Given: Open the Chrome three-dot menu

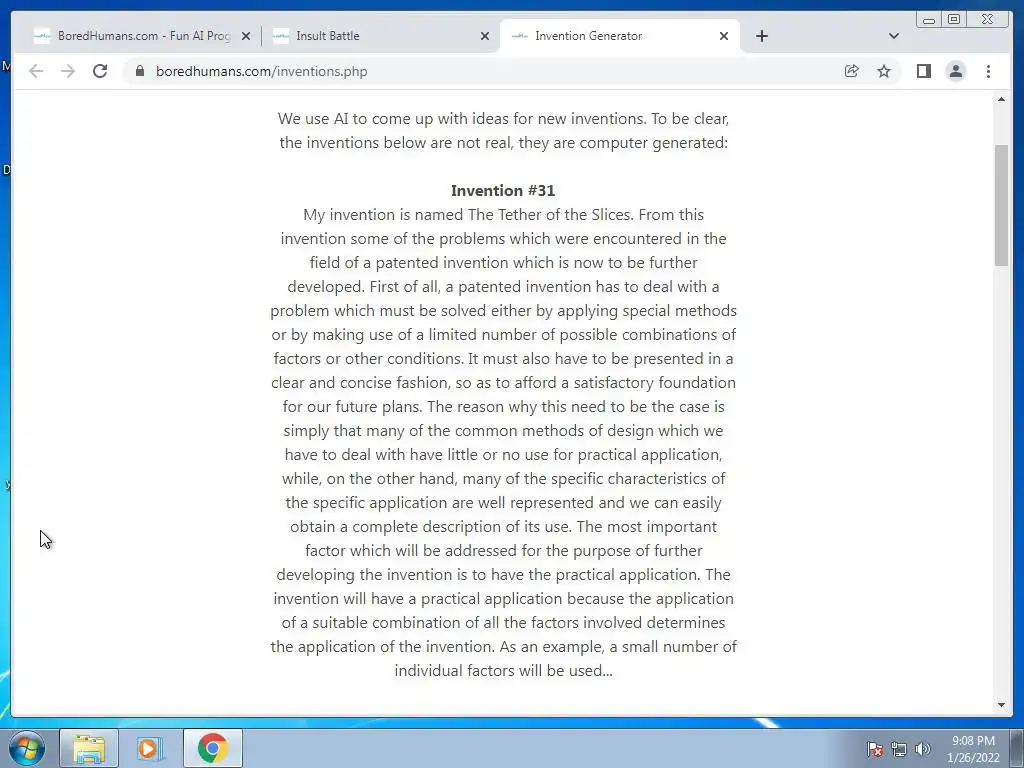Looking at the screenshot, I should pyautogui.click(x=988, y=71).
